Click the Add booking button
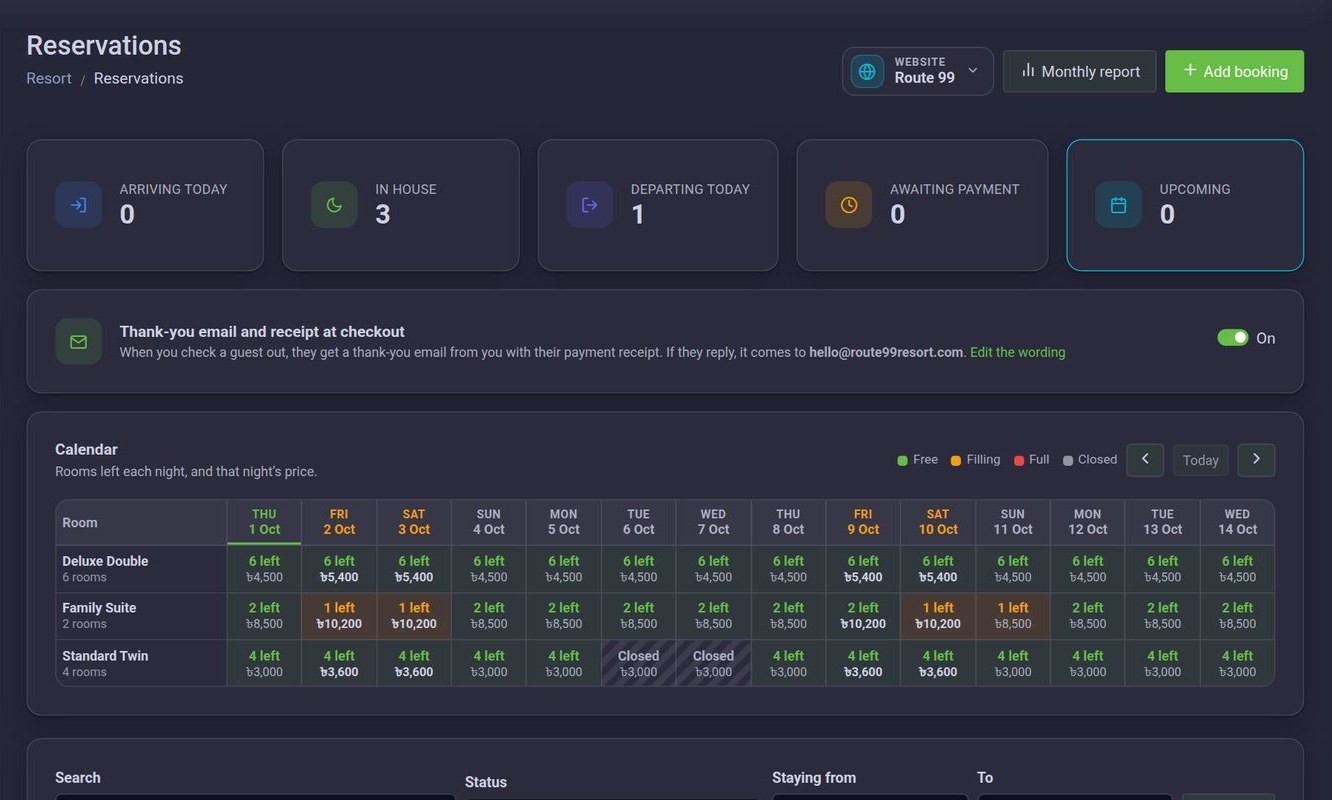This screenshot has width=1332, height=800. 1235,72
